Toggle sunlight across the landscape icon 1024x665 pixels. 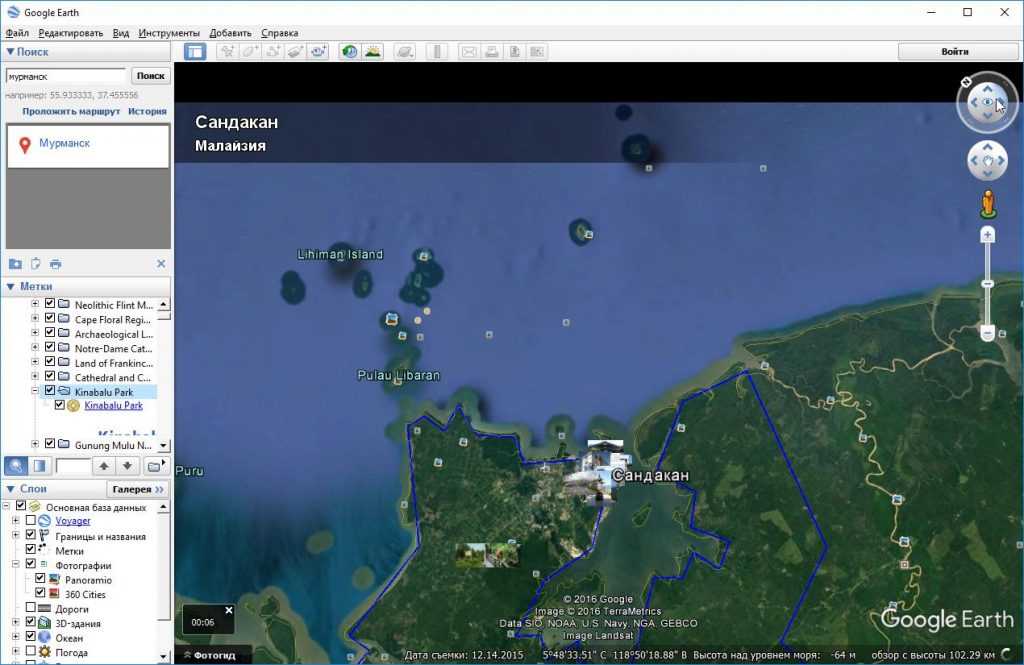pyautogui.click(x=373, y=52)
